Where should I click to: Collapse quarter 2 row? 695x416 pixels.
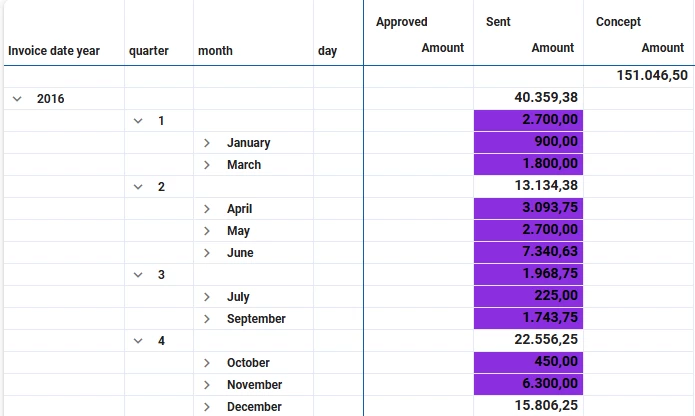138,187
